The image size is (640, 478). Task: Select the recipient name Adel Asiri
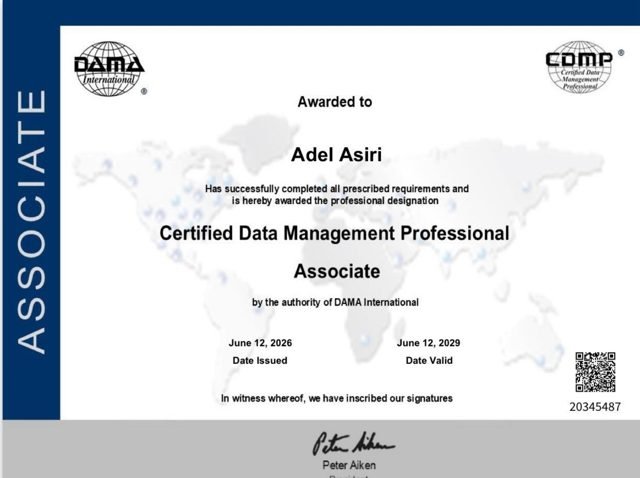point(337,155)
